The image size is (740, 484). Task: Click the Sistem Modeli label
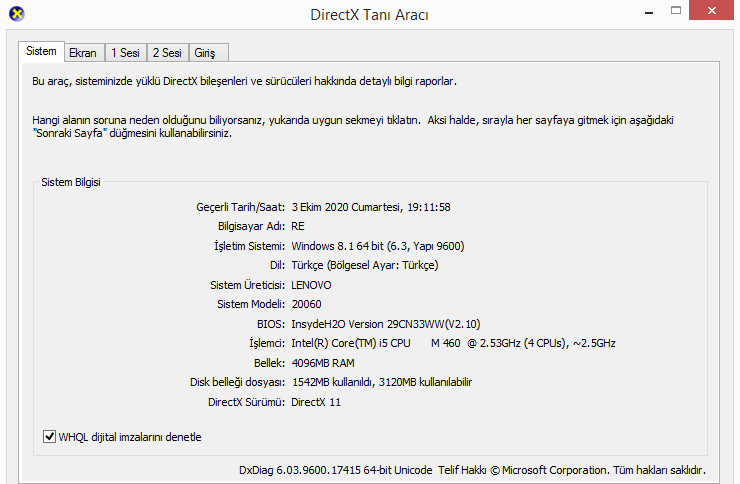[251, 304]
